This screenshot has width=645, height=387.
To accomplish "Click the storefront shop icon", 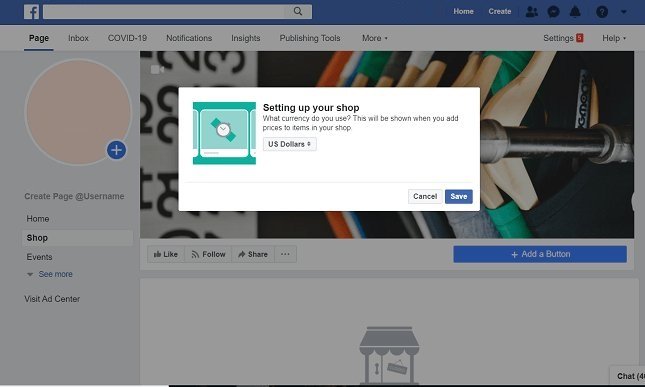I will pyautogui.click(x=389, y=355).
